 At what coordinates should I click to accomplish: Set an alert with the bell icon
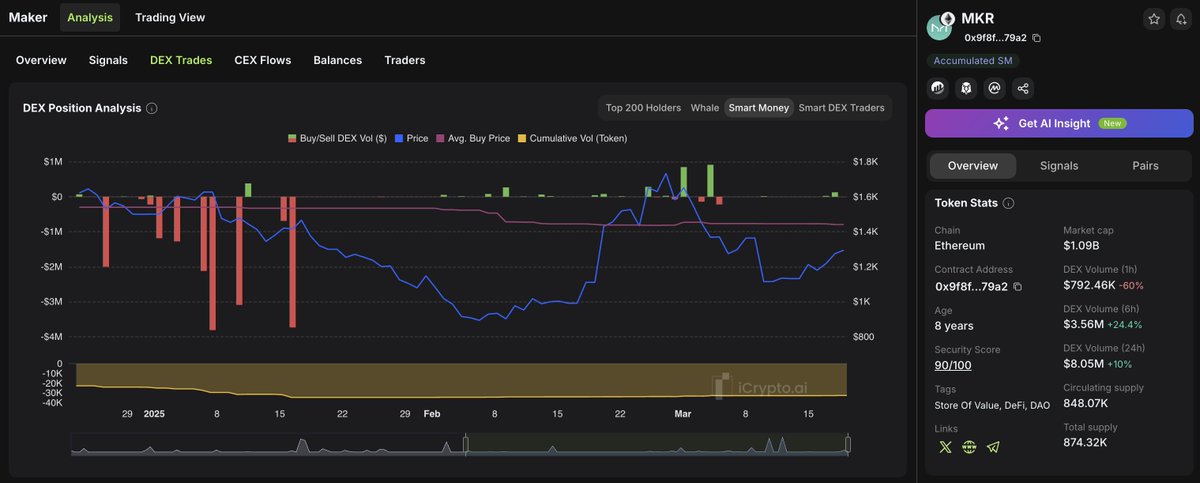1181,19
